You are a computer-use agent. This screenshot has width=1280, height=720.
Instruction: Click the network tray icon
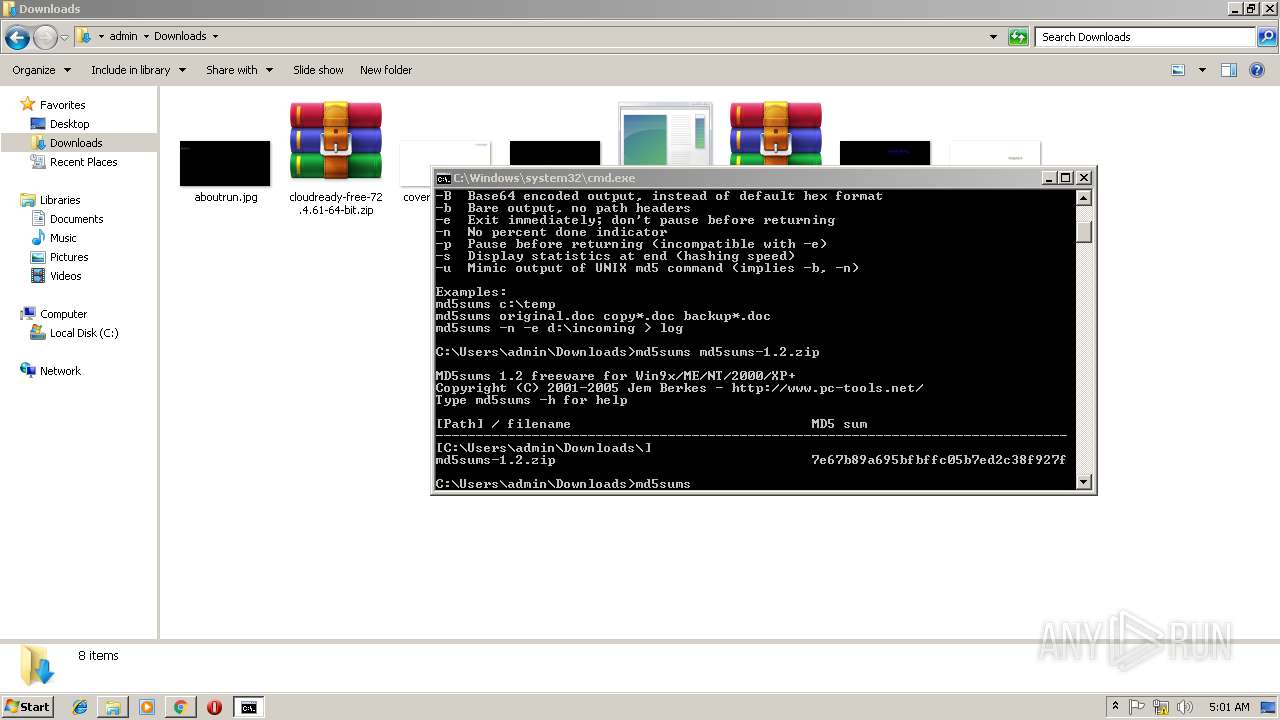click(x=1161, y=707)
